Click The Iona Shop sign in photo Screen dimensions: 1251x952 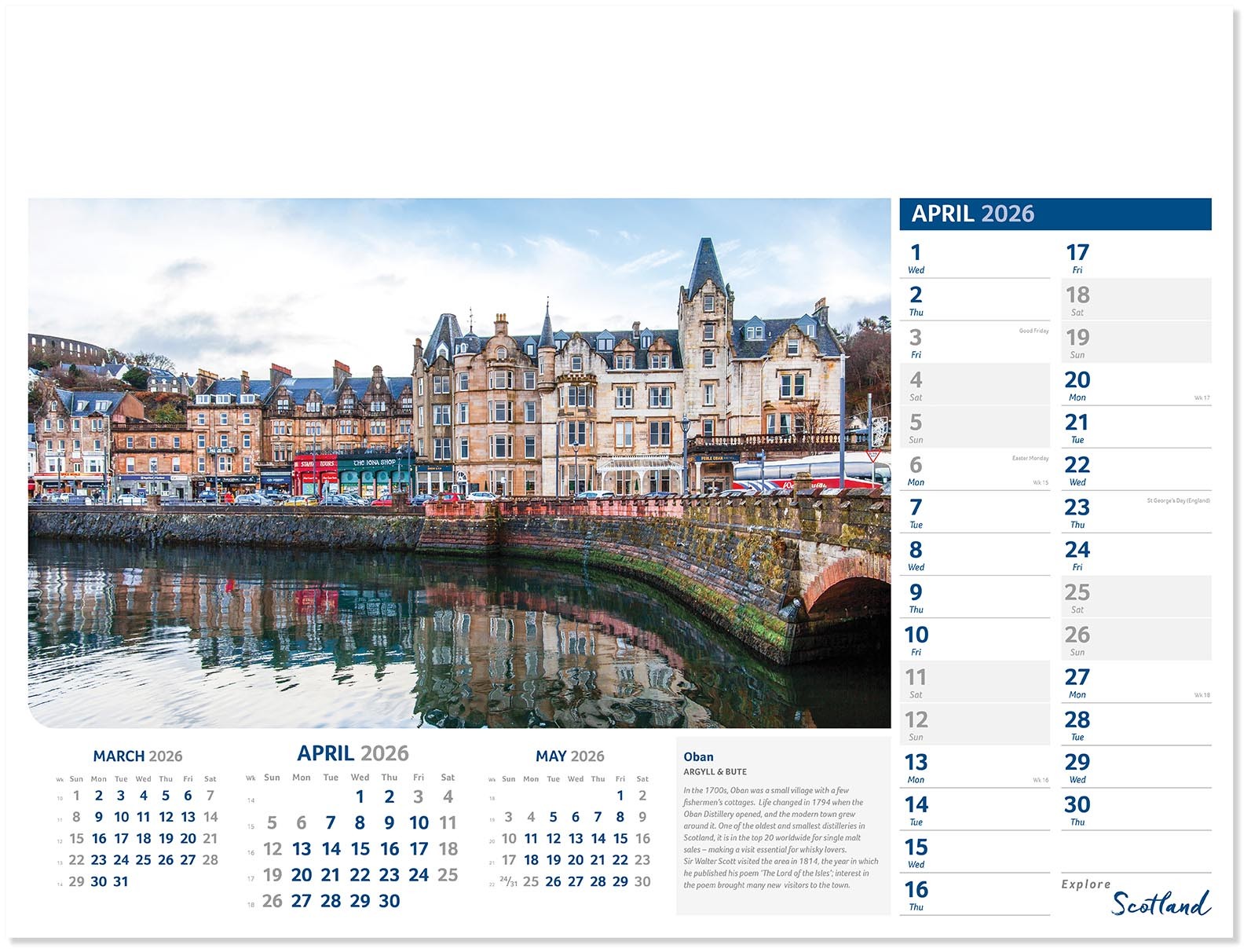pos(375,463)
